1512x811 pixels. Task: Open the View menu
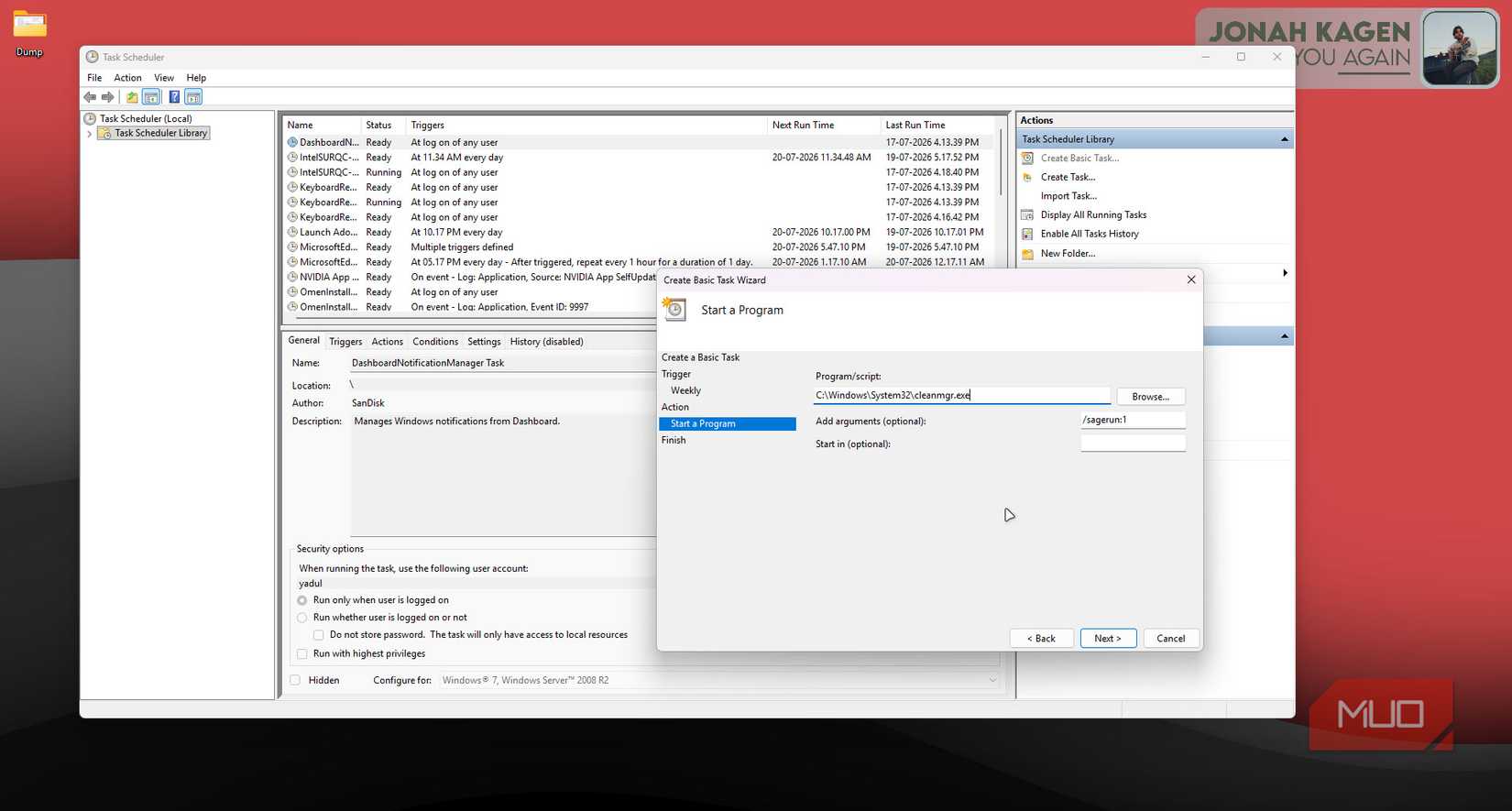164,78
